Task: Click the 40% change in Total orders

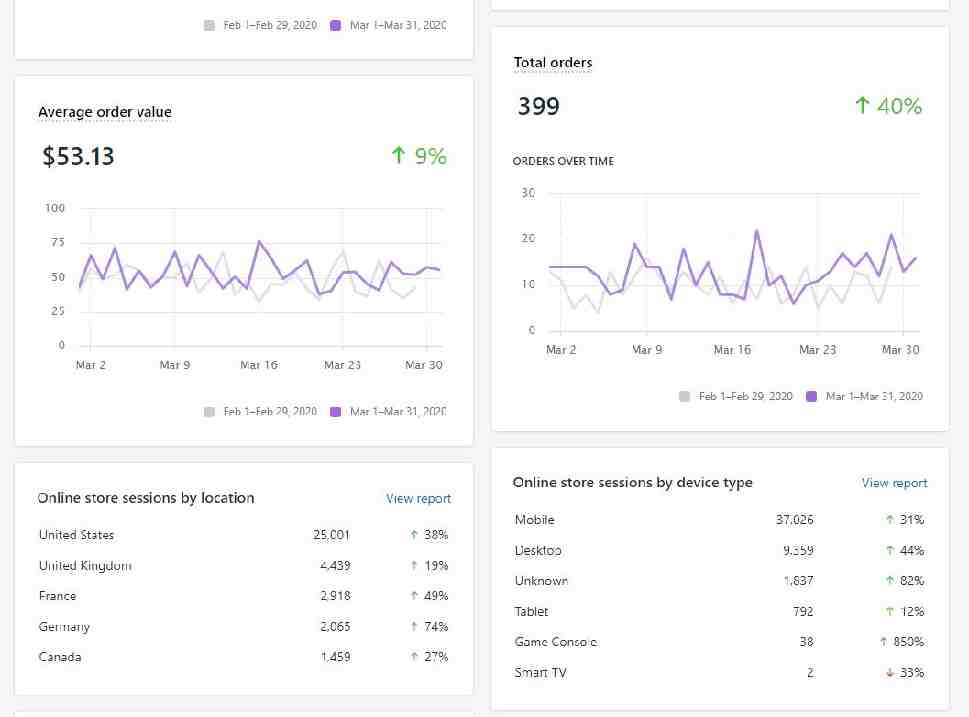Action: 899,106
